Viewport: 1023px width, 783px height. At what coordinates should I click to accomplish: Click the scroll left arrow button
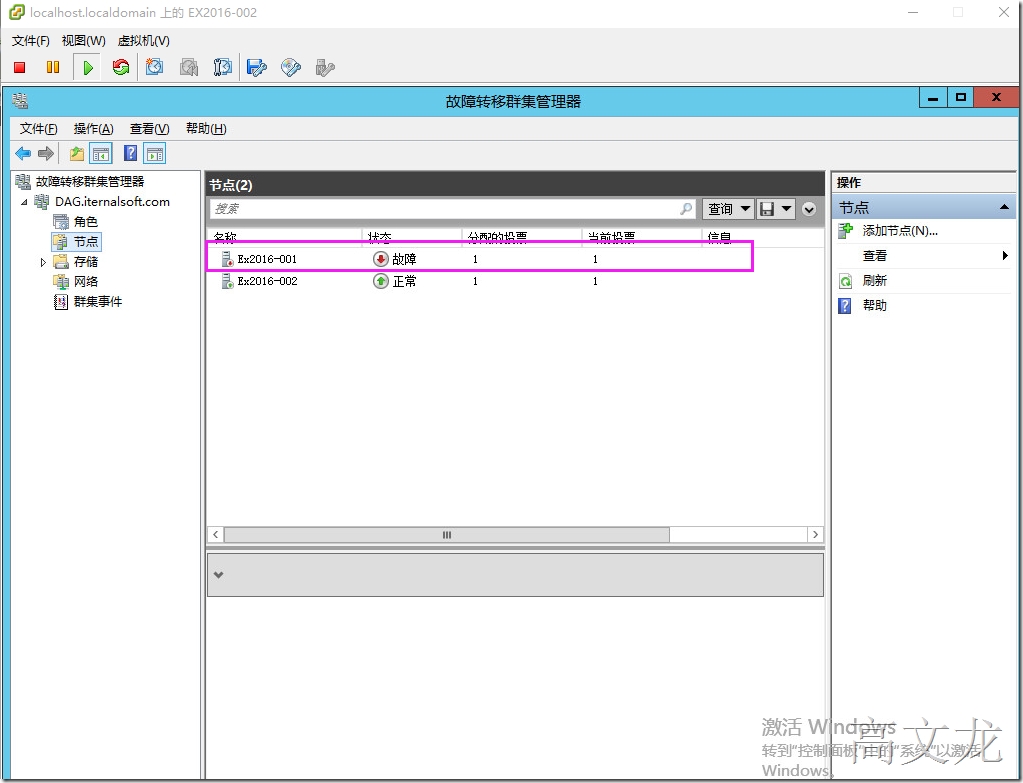[216, 535]
